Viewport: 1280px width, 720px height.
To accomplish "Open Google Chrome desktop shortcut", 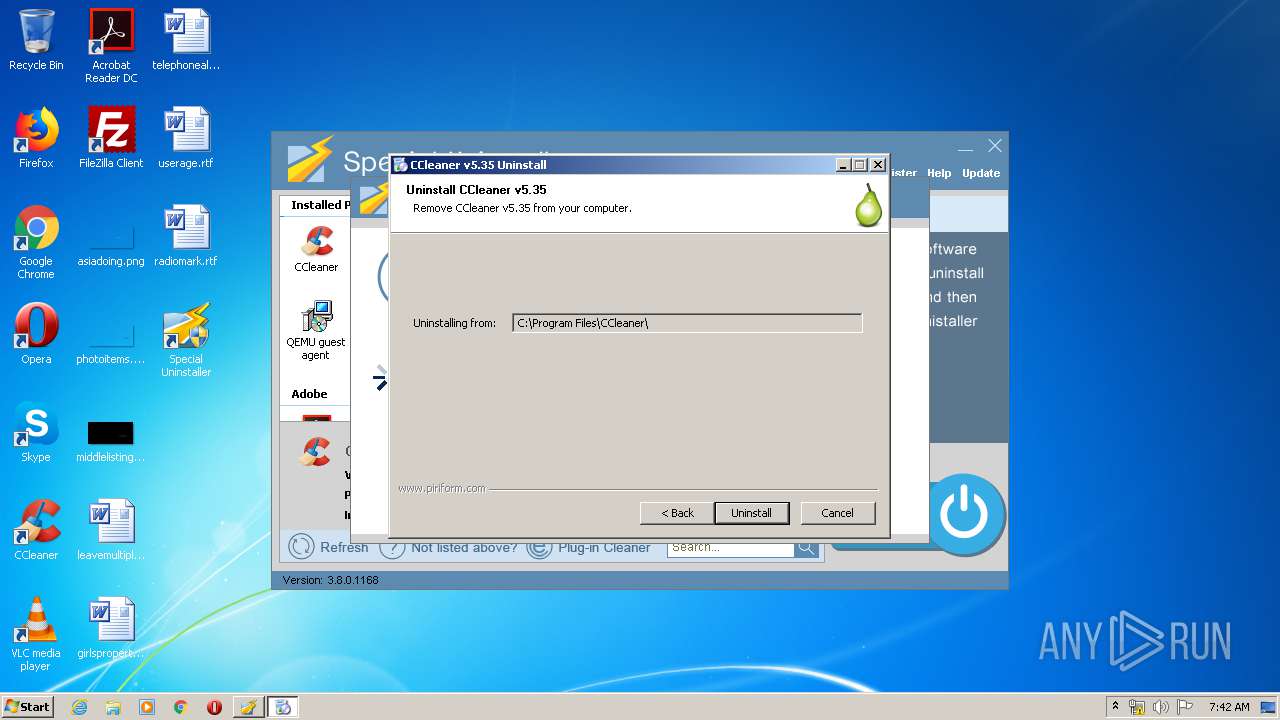I will [x=36, y=243].
